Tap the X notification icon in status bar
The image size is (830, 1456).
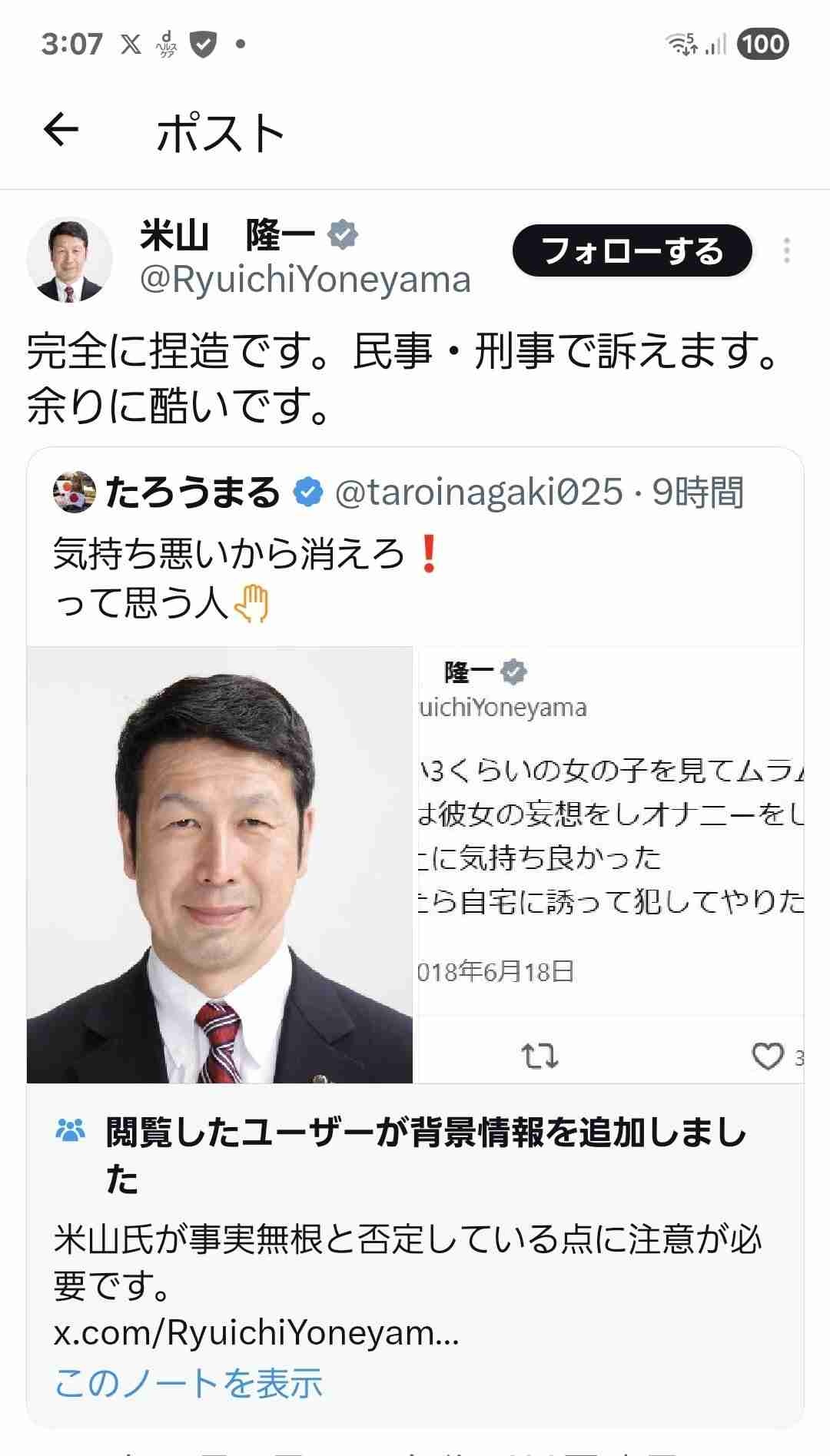131,45
